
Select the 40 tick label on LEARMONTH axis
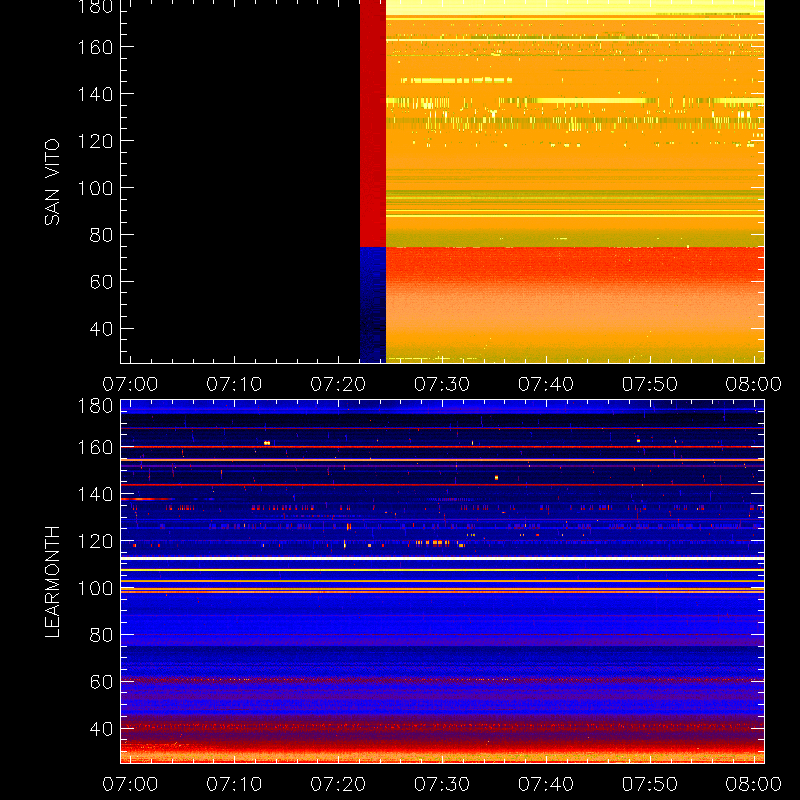point(102,729)
